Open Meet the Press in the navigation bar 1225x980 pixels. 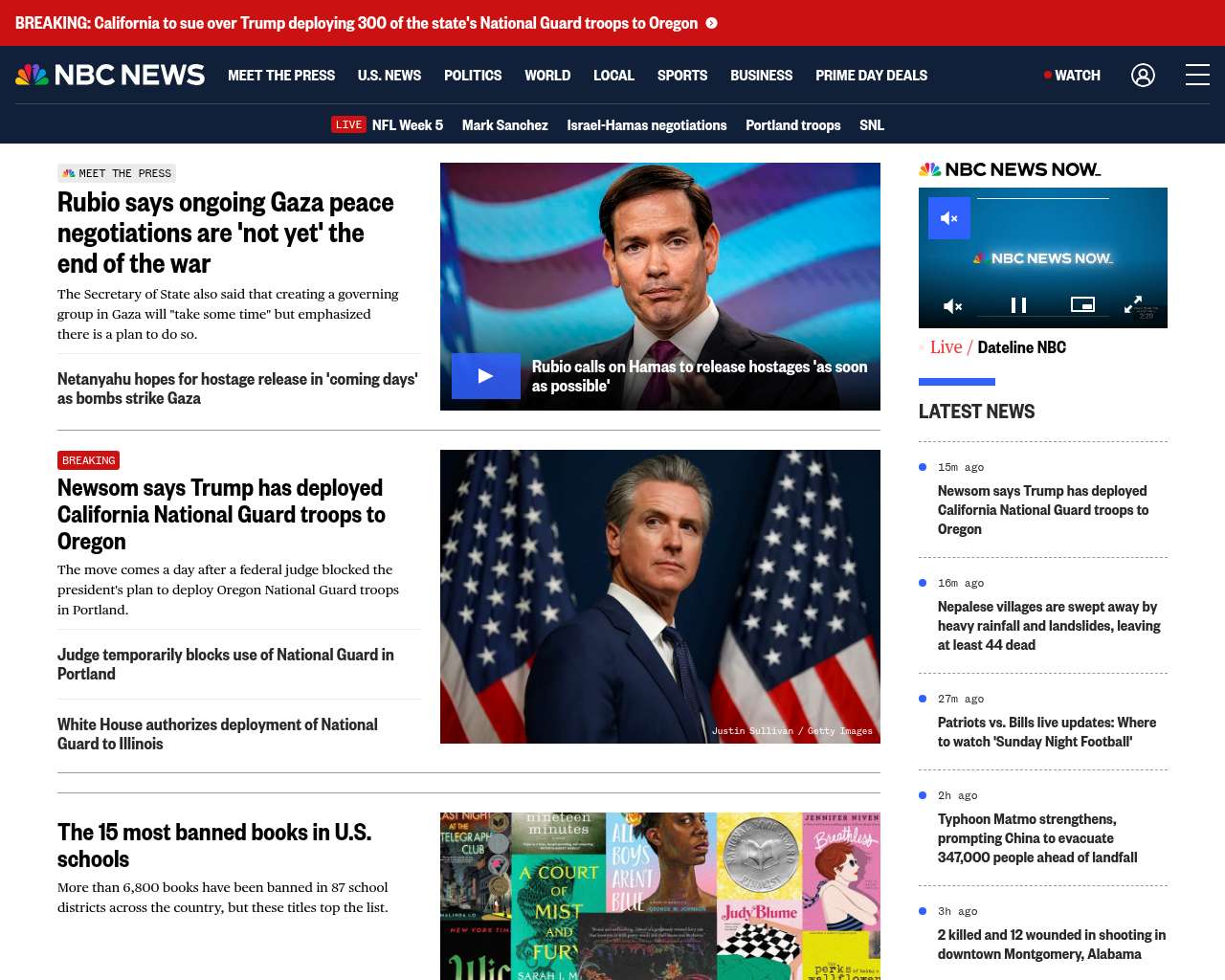281,76
